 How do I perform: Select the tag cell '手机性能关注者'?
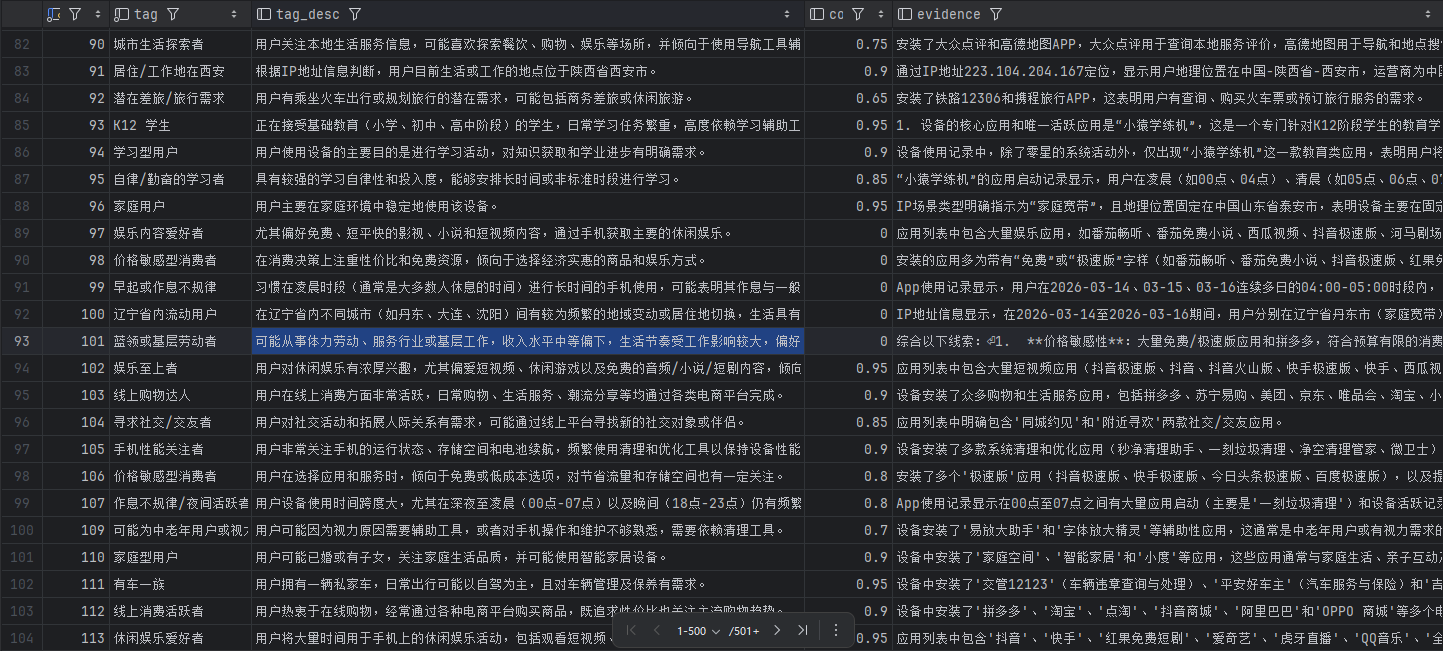tap(180, 449)
